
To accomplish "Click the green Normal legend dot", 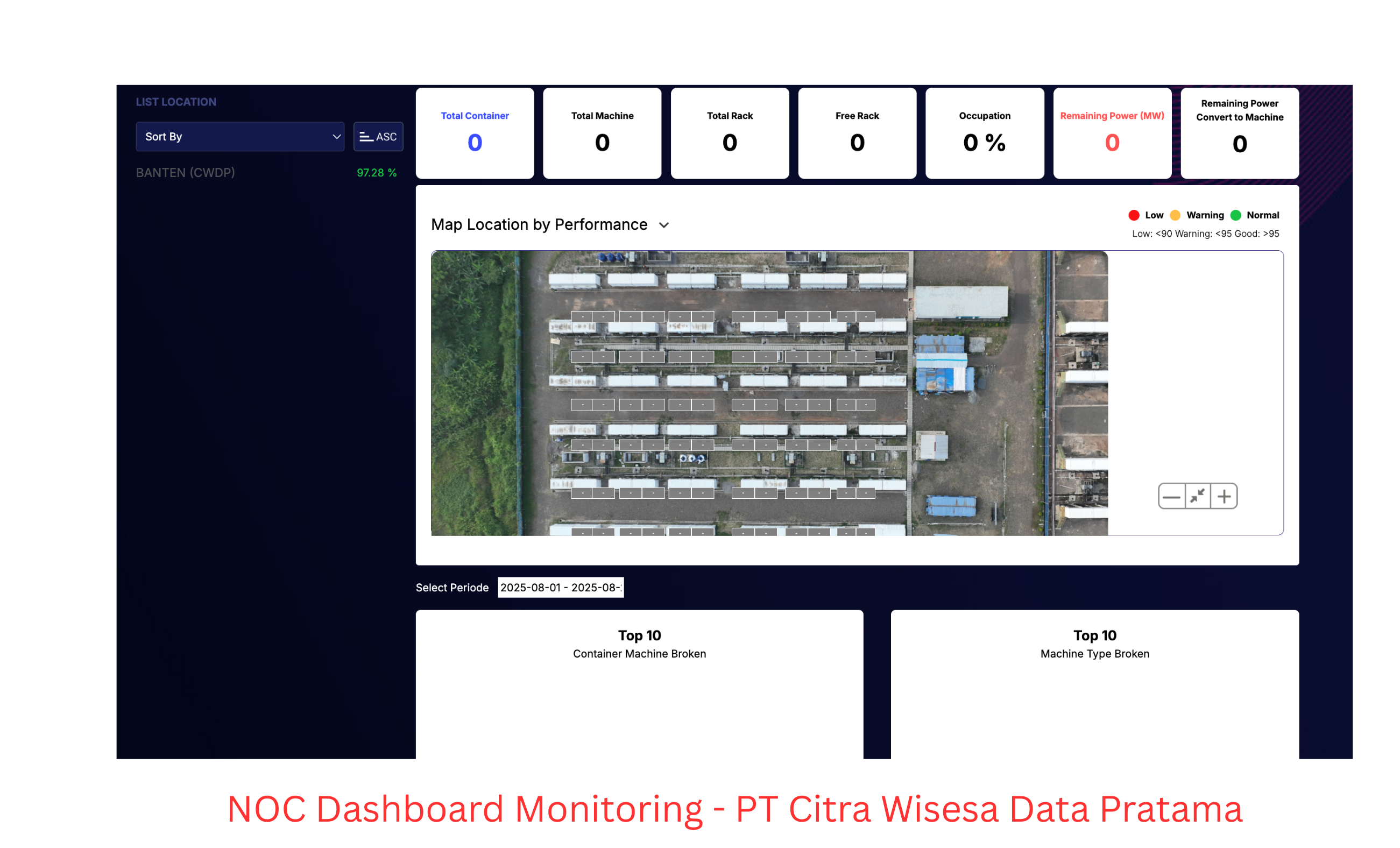I will [x=1235, y=215].
